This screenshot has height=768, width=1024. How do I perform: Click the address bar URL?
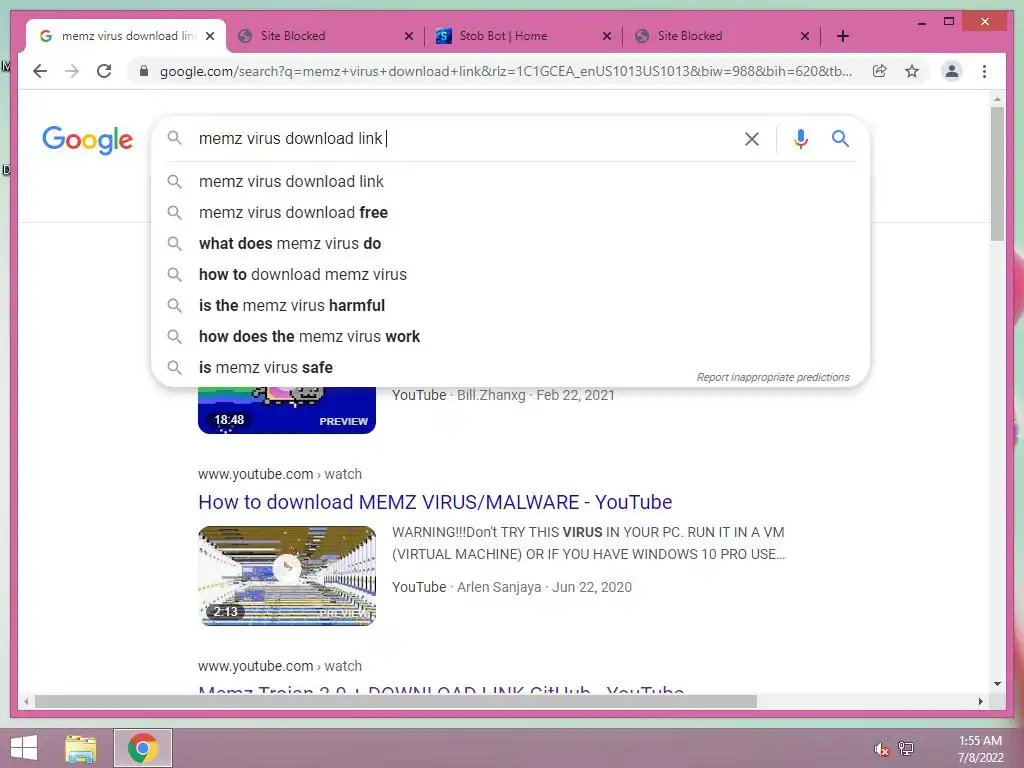pyautogui.click(x=505, y=71)
